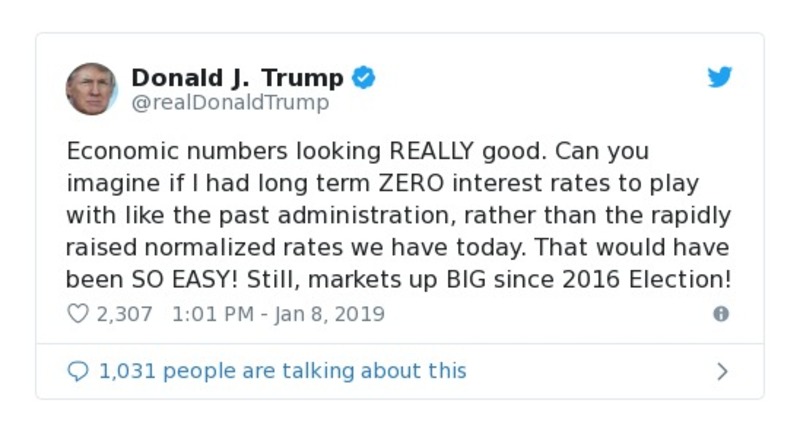This screenshot has width=800, height=432.
Task: Open the Donald J. Trump display name
Action: tap(237, 78)
